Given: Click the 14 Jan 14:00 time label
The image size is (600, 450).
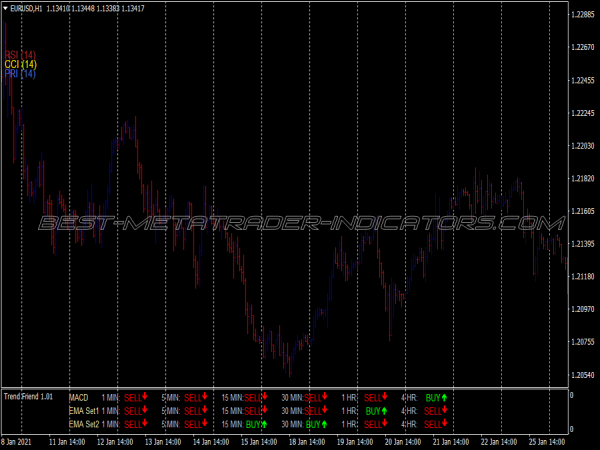Looking at the screenshot, I should (x=211, y=442).
